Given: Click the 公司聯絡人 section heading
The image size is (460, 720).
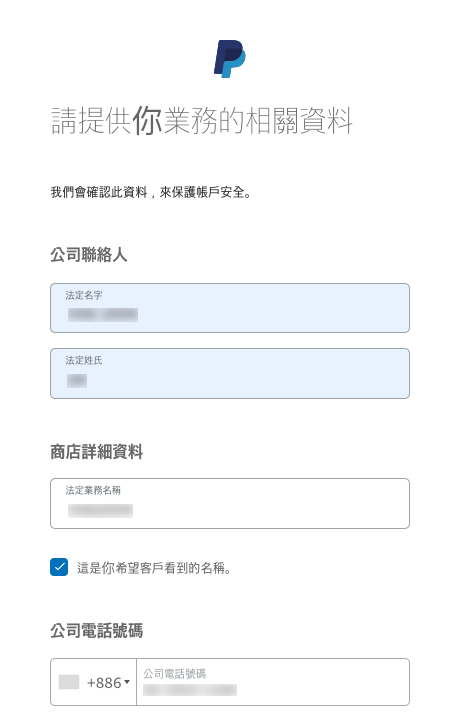Looking at the screenshot, I should pos(89,254).
